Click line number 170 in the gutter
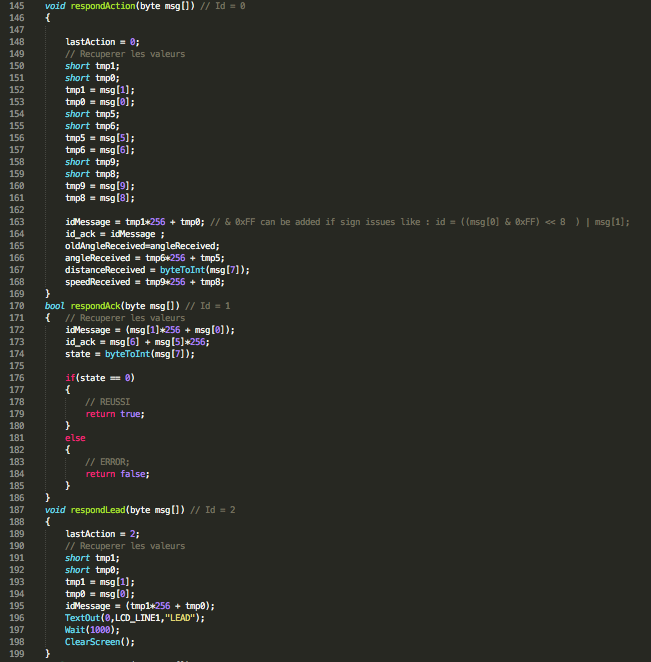651x662 pixels. [17, 306]
